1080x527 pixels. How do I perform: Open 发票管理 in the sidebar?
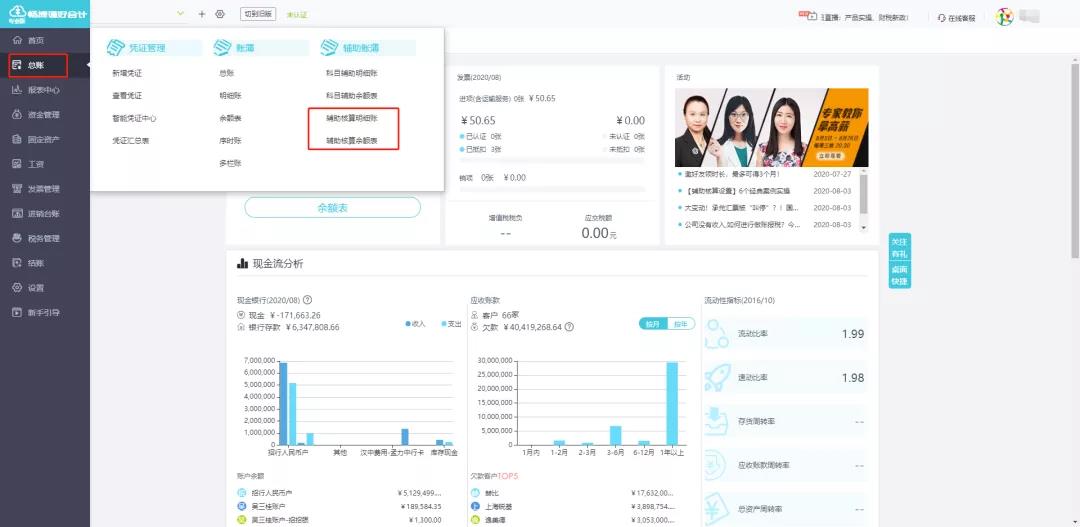pos(42,189)
